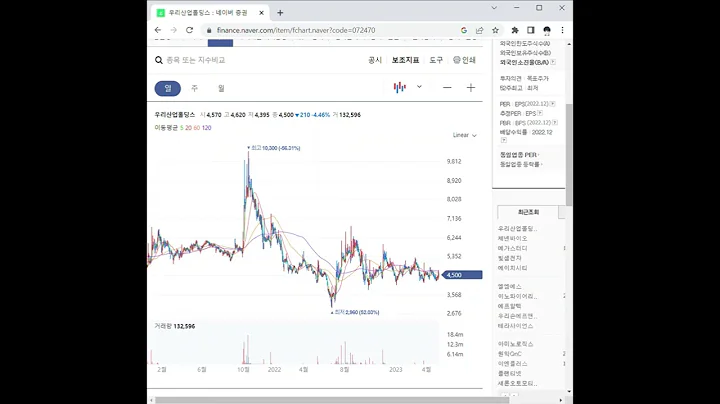Click the 최저 2,960 low marker
This screenshot has height=404, width=720.
[355, 312]
